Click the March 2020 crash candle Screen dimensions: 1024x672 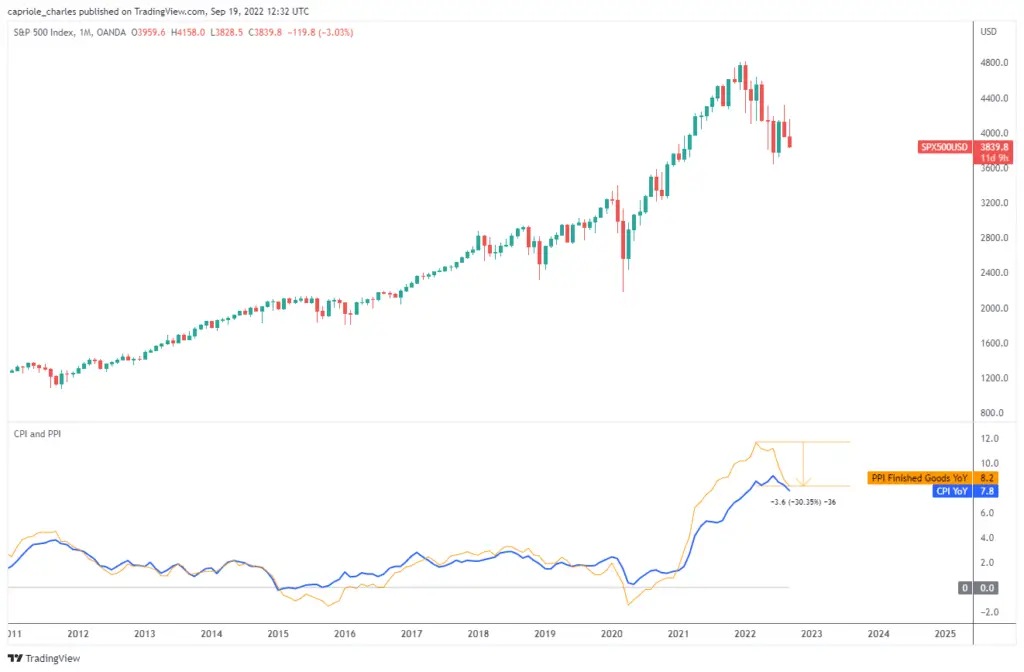coord(623,246)
